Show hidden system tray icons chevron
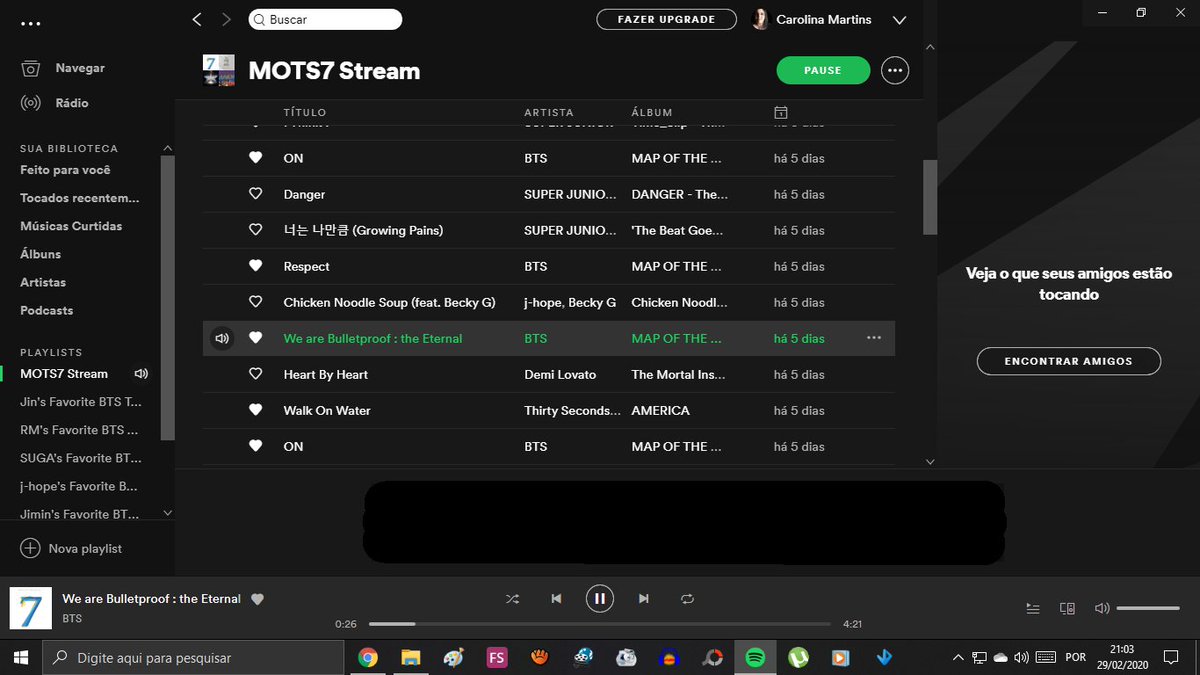 pyautogui.click(x=958, y=657)
